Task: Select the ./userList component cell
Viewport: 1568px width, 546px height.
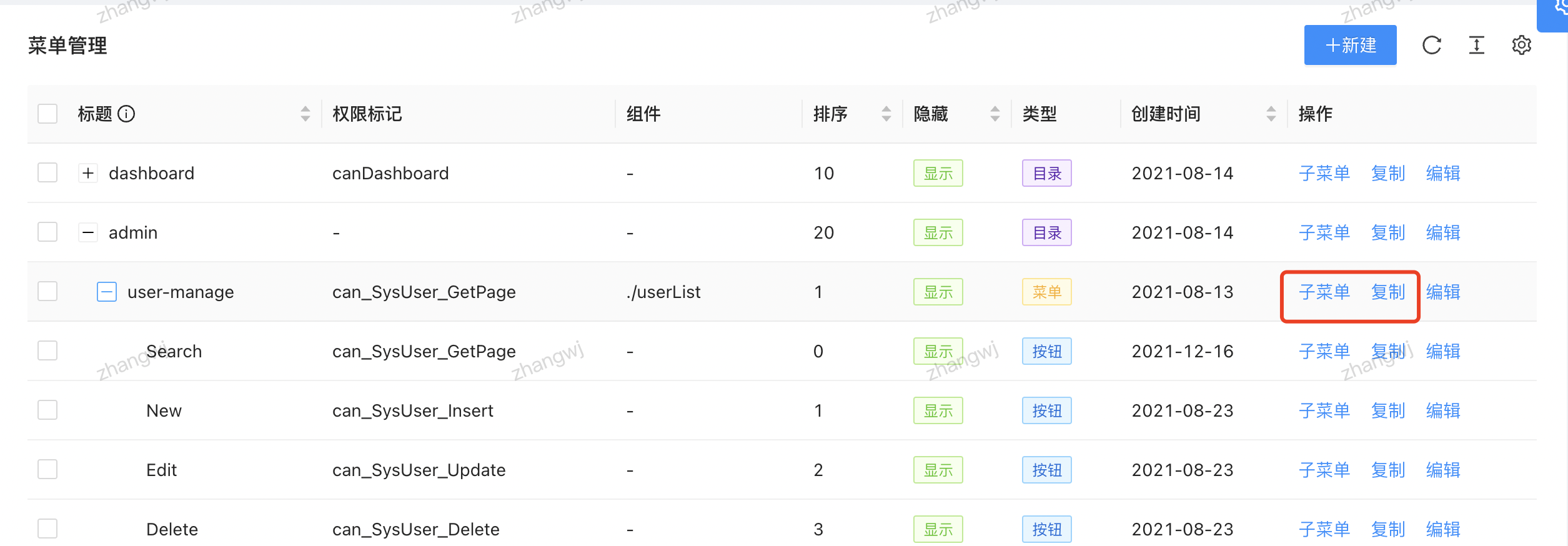Action: [663, 292]
